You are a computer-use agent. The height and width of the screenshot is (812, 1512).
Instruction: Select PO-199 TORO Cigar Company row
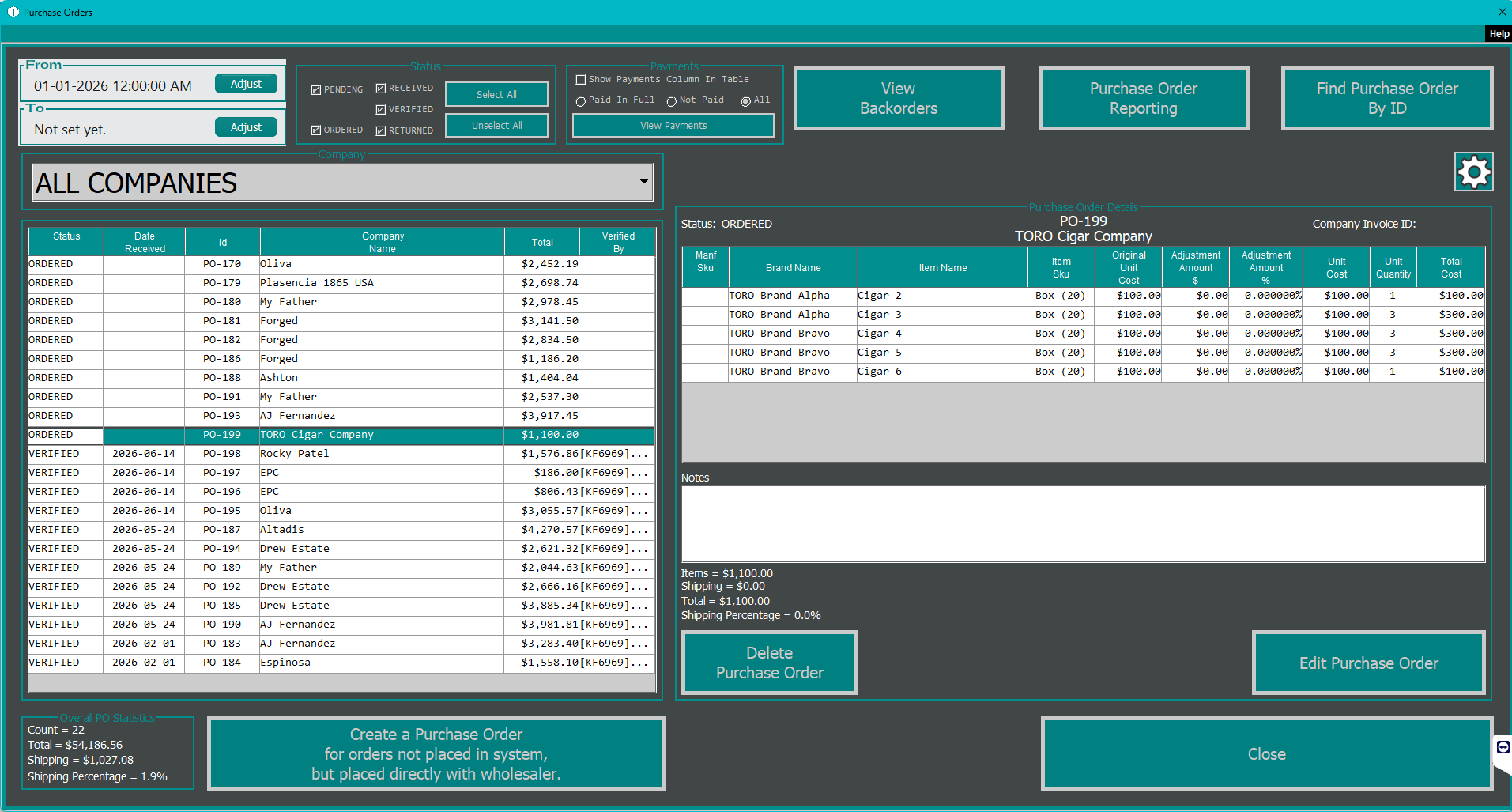tap(341, 435)
